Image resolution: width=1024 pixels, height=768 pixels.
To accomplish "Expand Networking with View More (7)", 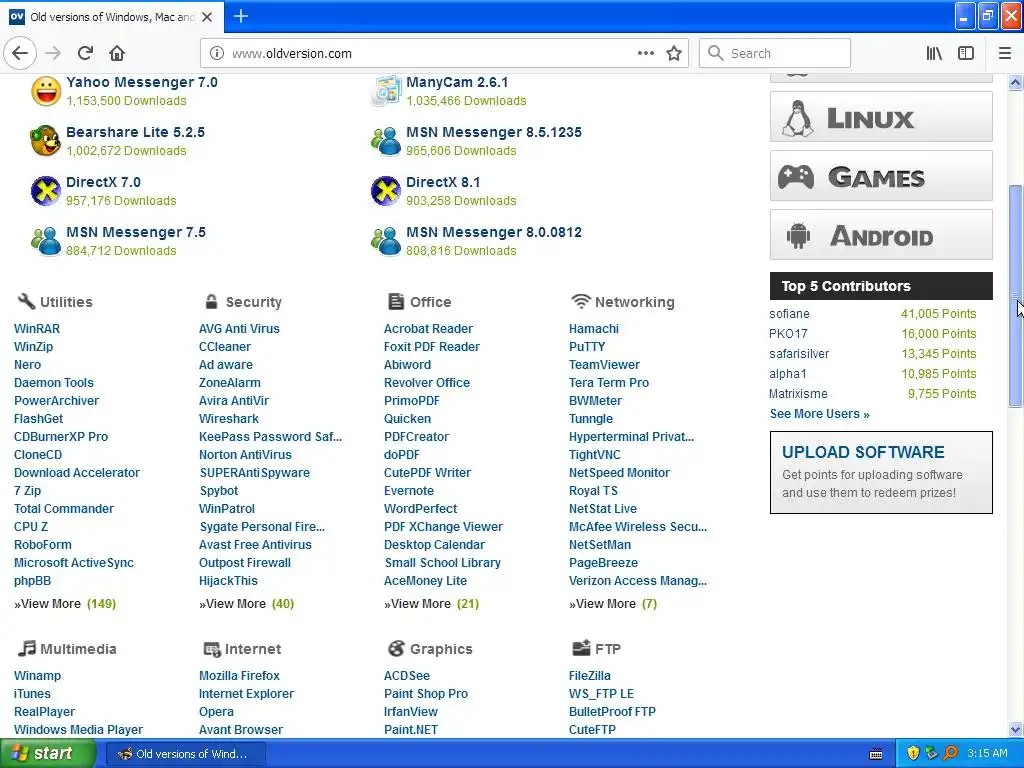I will coord(613,603).
